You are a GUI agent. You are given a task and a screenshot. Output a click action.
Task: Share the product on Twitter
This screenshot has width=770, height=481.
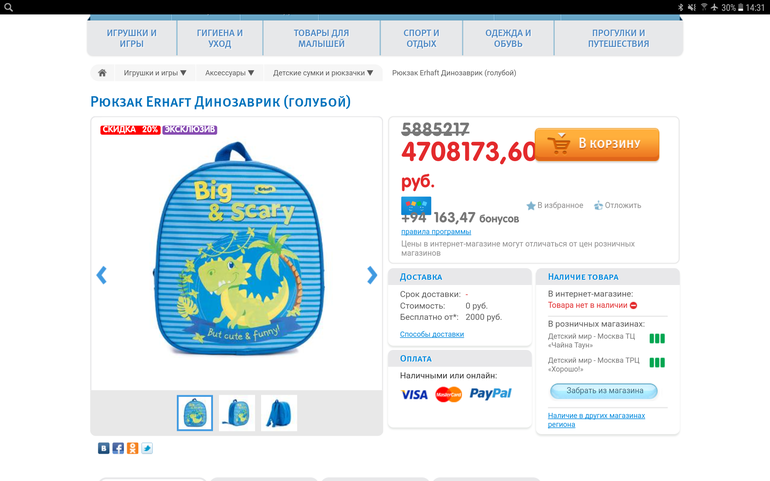click(147, 448)
